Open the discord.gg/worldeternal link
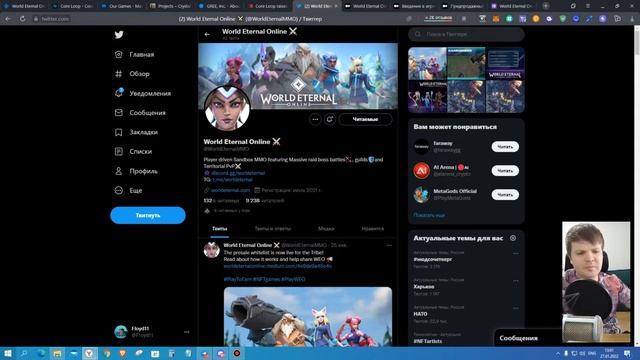 click(238, 173)
